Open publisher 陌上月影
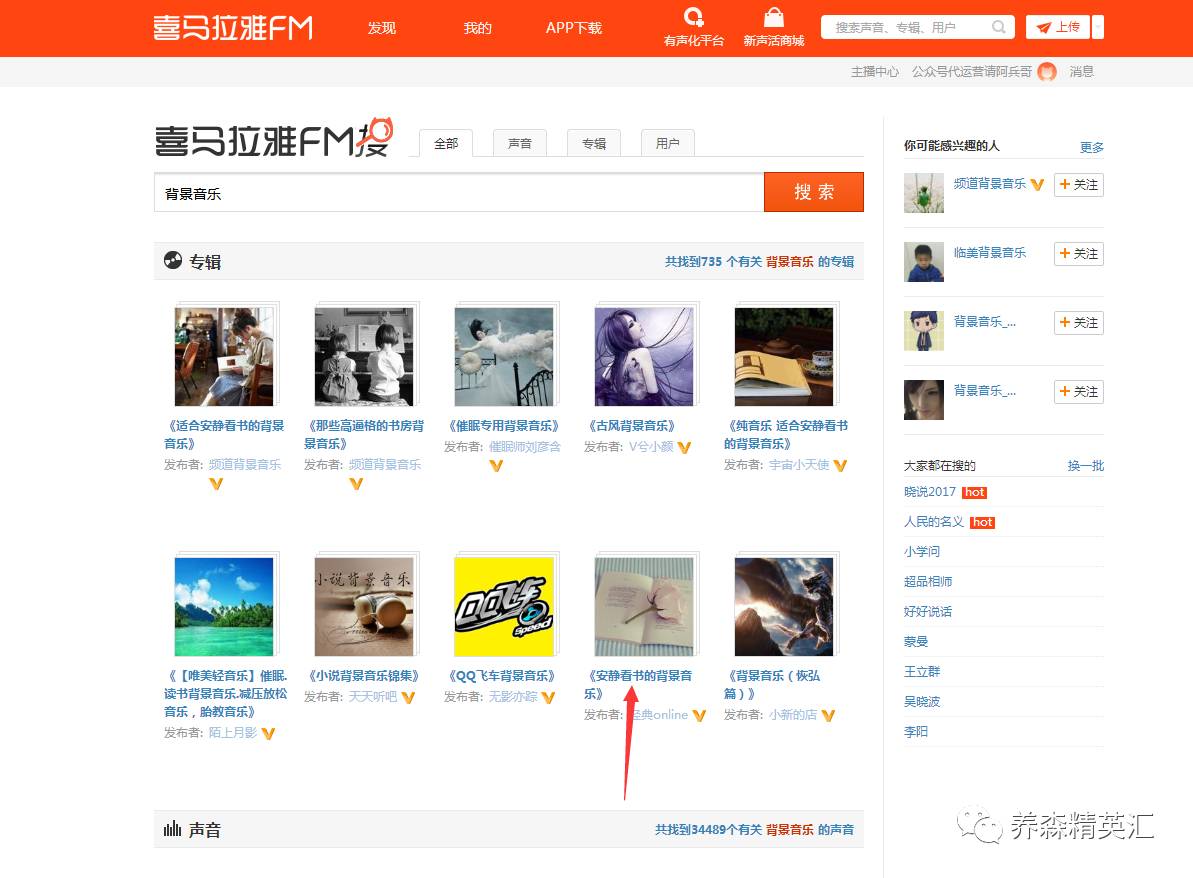Image resolution: width=1193 pixels, height=878 pixels. (x=233, y=733)
